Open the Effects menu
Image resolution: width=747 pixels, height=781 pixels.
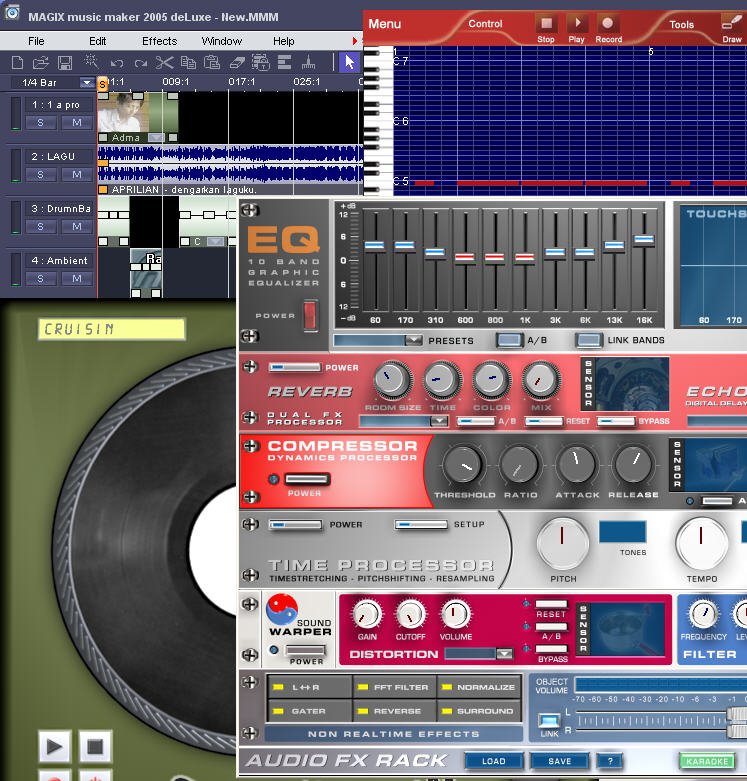pyautogui.click(x=159, y=41)
